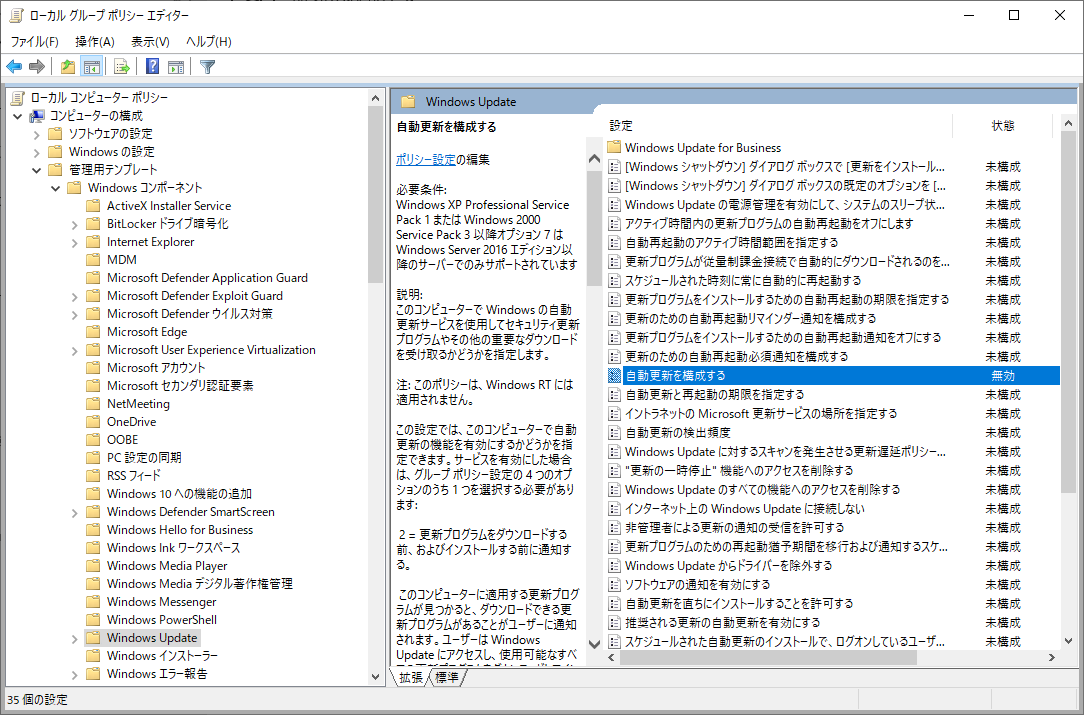Click the ローカル コンピューター ポリシー root icon
The image size is (1084, 715).
[x=18, y=98]
